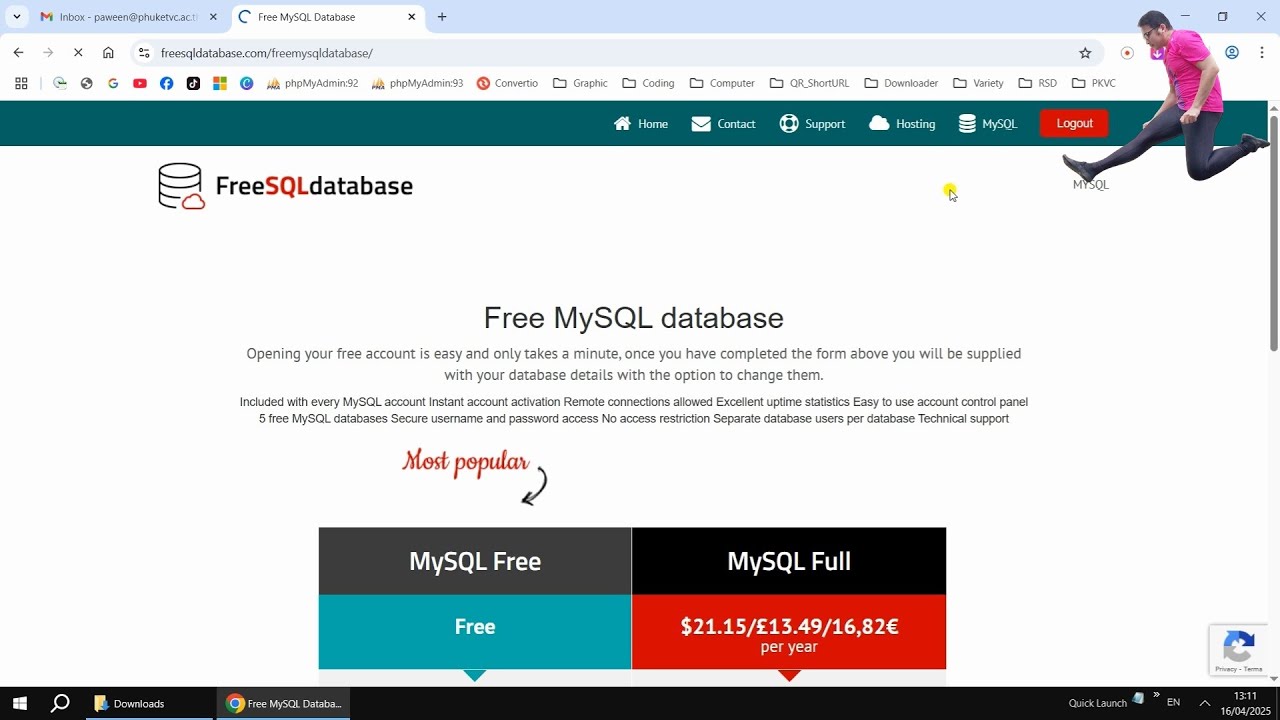
Task: Open the Chrome three-dot menu
Action: [1261, 53]
